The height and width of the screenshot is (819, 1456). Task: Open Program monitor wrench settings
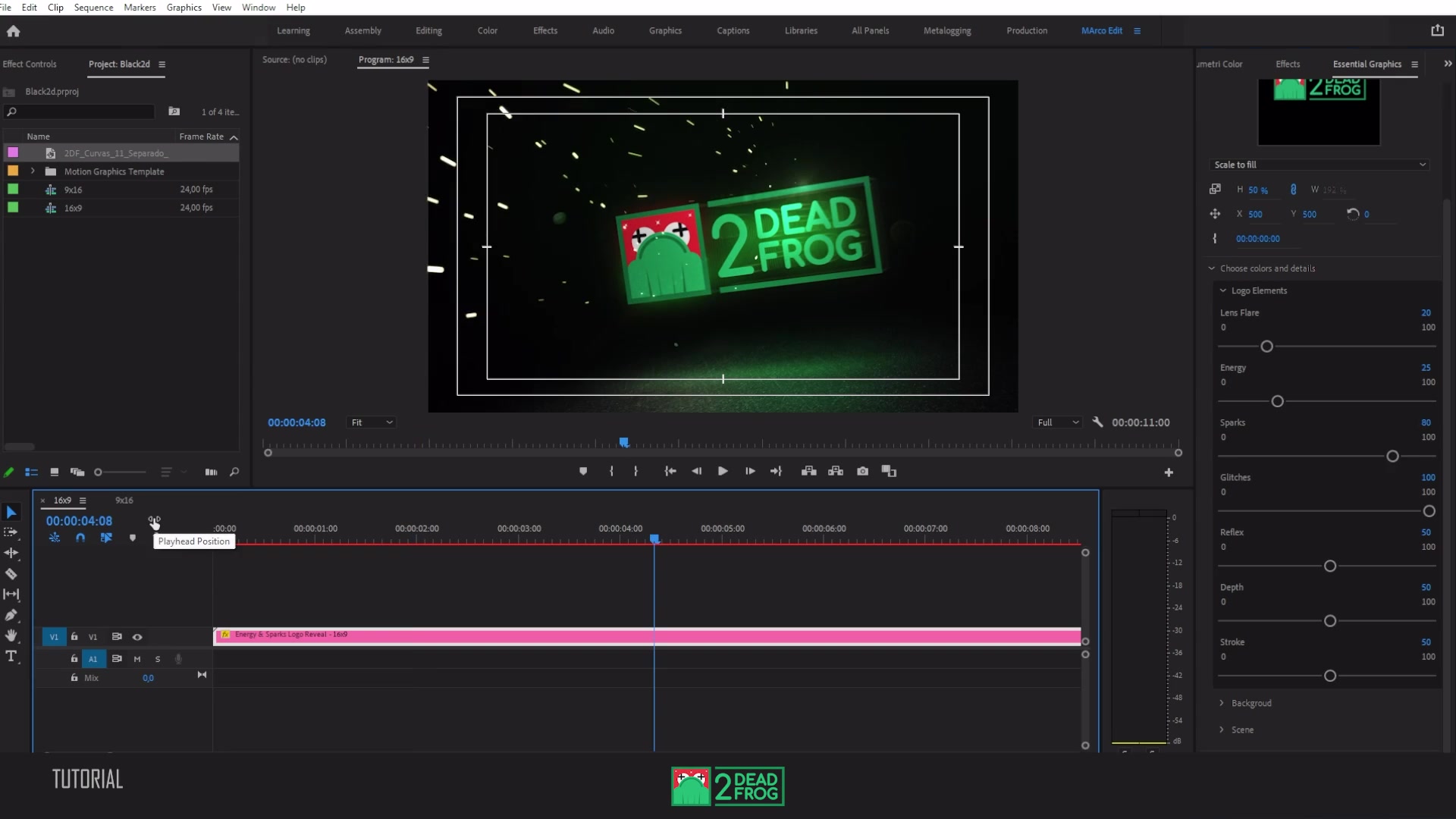coord(1097,422)
